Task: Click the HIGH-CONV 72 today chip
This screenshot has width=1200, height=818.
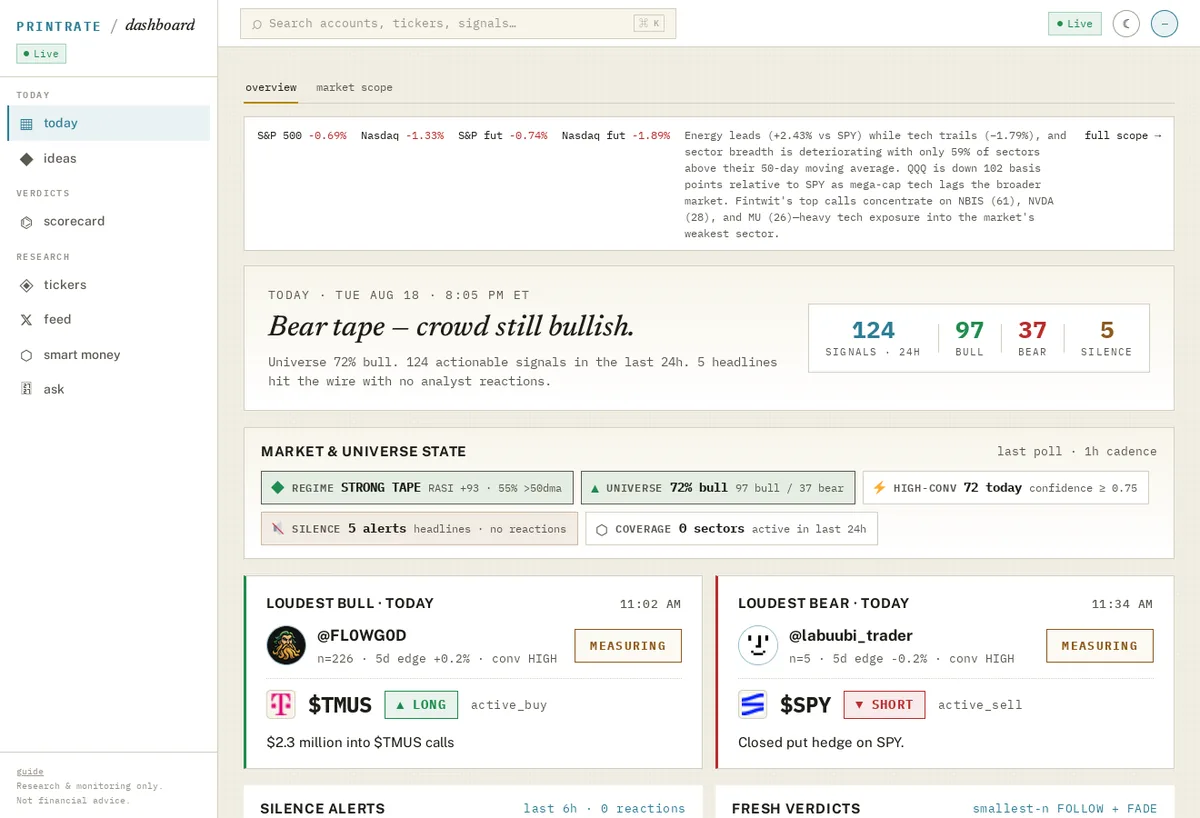Action: 1006,488
